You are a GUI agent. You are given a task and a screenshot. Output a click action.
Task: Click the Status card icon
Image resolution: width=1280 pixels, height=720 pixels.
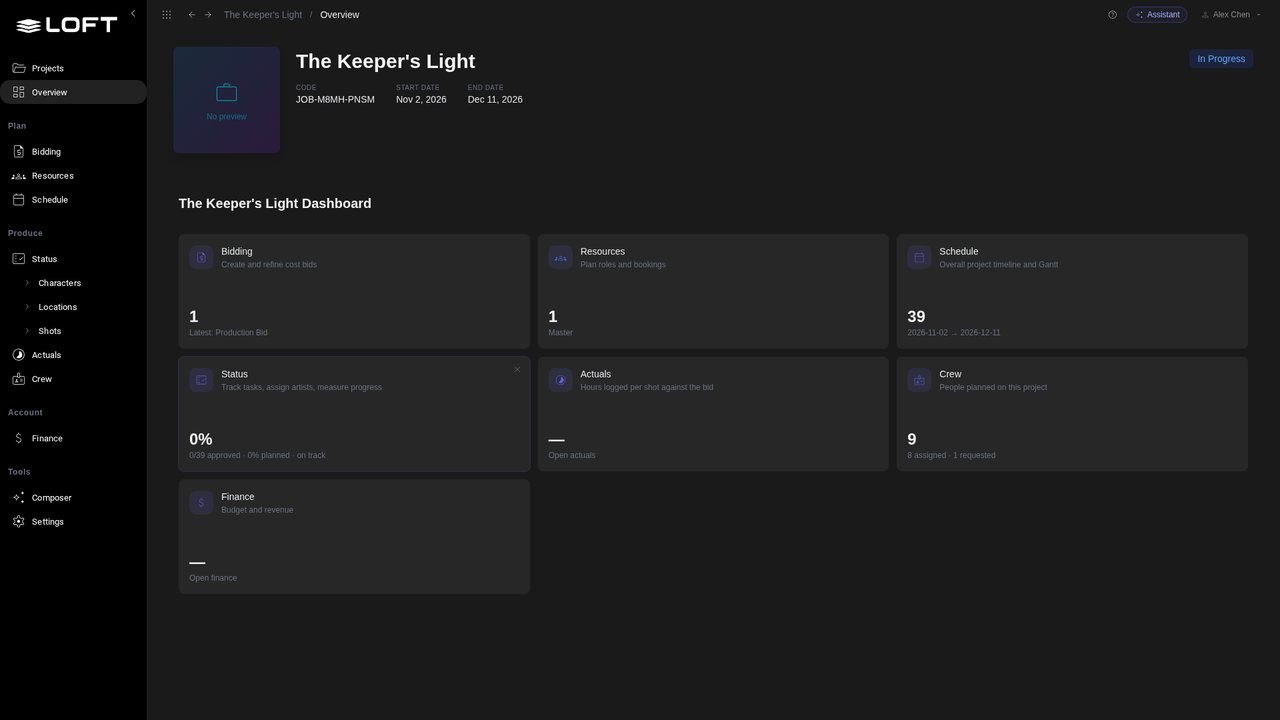[201, 380]
